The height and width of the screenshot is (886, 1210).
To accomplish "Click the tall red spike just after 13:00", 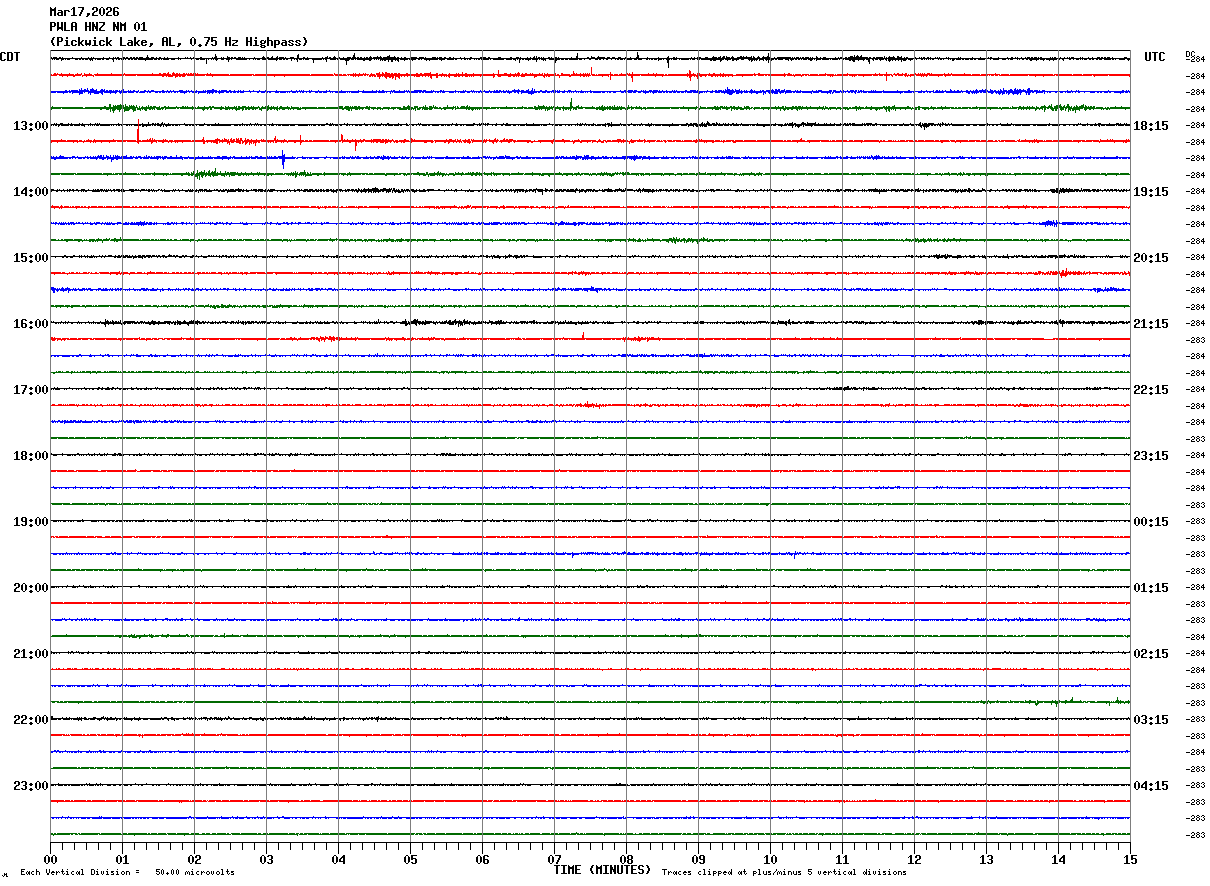I will [138, 130].
